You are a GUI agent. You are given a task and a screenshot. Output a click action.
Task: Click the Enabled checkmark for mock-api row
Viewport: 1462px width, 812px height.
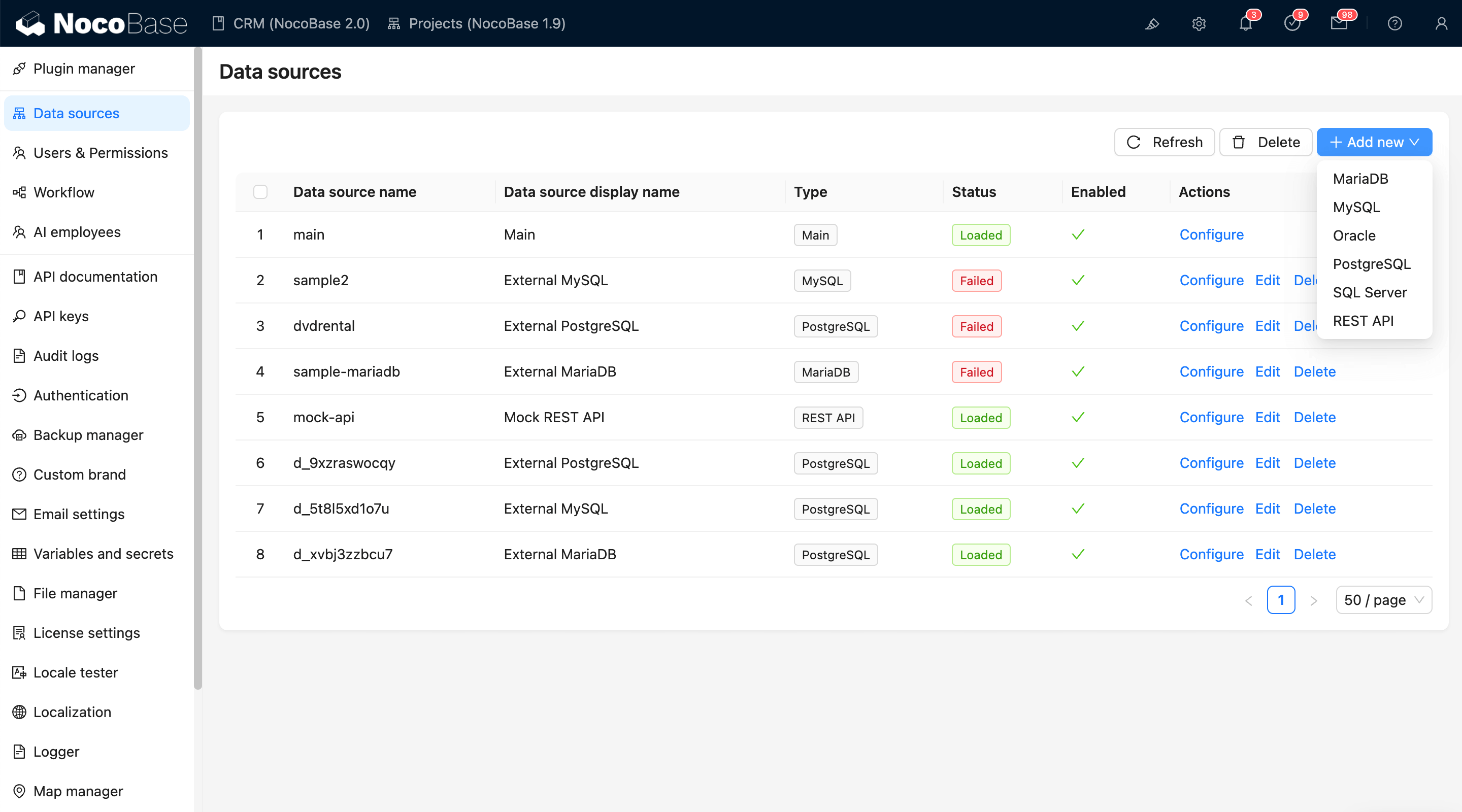tap(1078, 418)
